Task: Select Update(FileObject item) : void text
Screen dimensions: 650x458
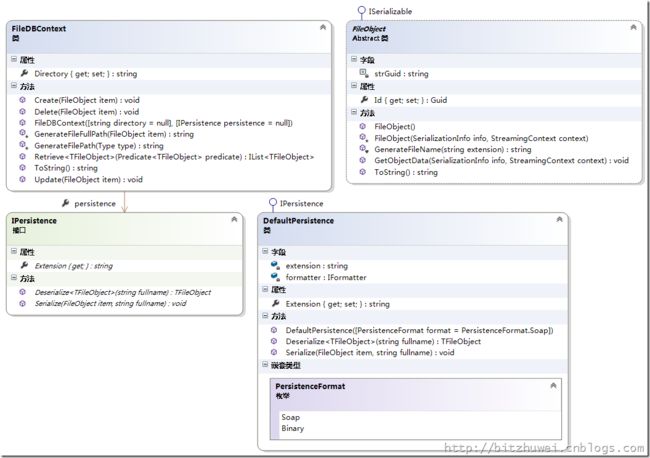Action: point(89,179)
